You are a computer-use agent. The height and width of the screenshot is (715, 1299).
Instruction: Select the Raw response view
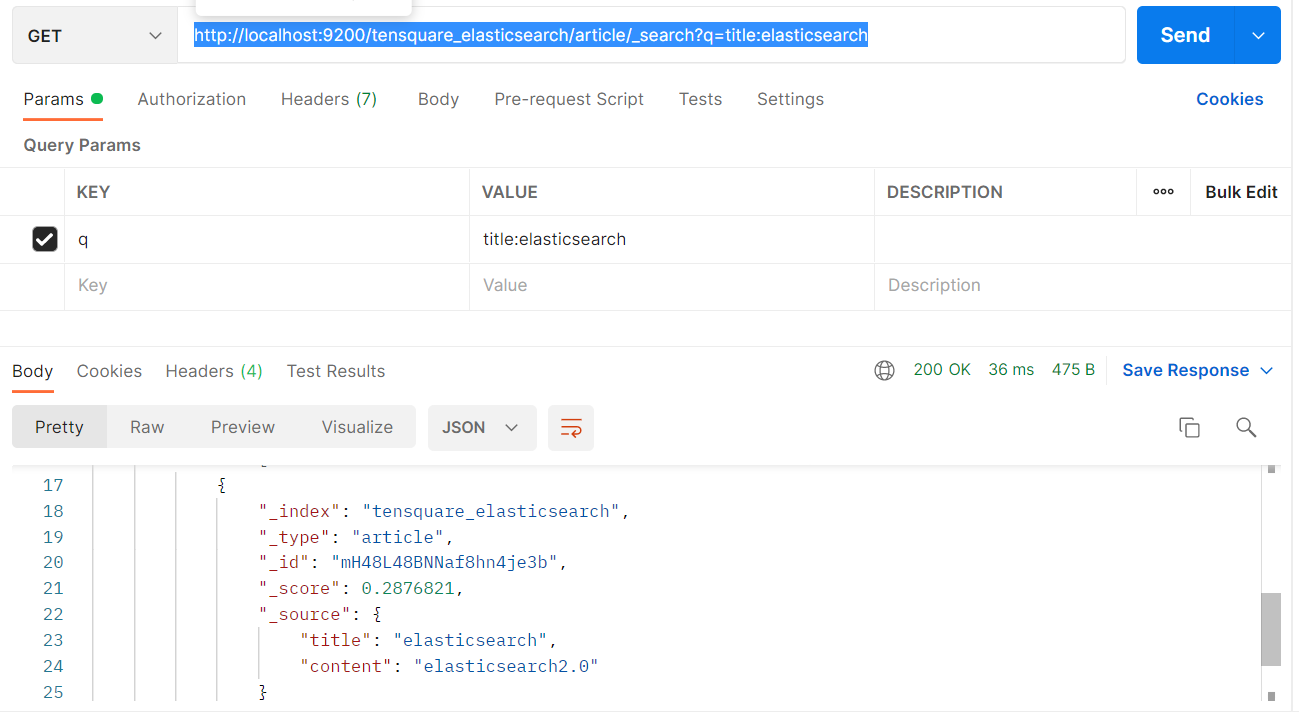point(147,428)
